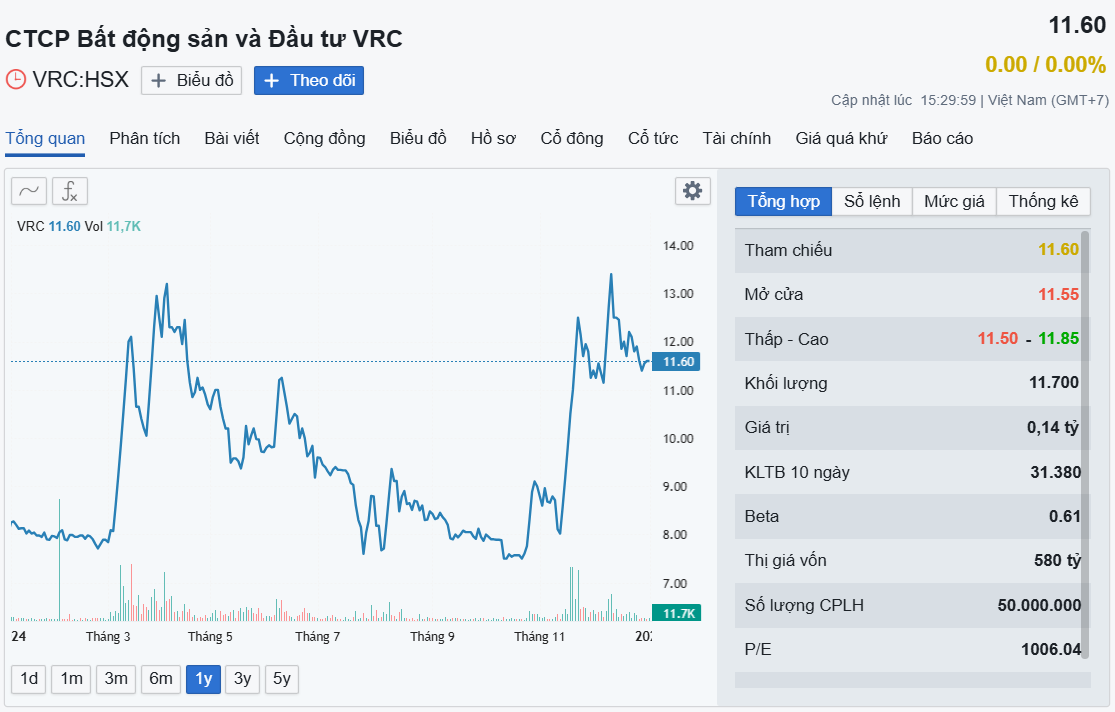1115x712 pixels.
Task: Open the Tài chính tab
Action: click(x=737, y=138)
